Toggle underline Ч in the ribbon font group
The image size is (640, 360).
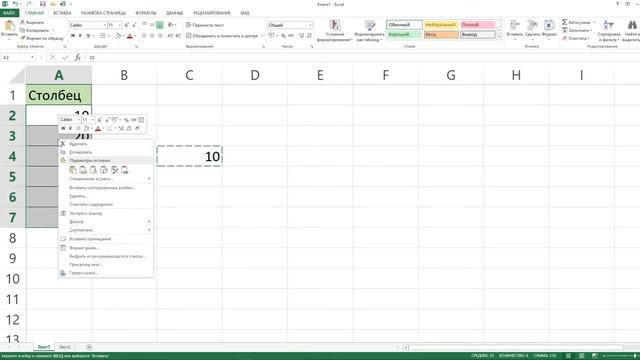pyautogui.click(x=88, y=36)
